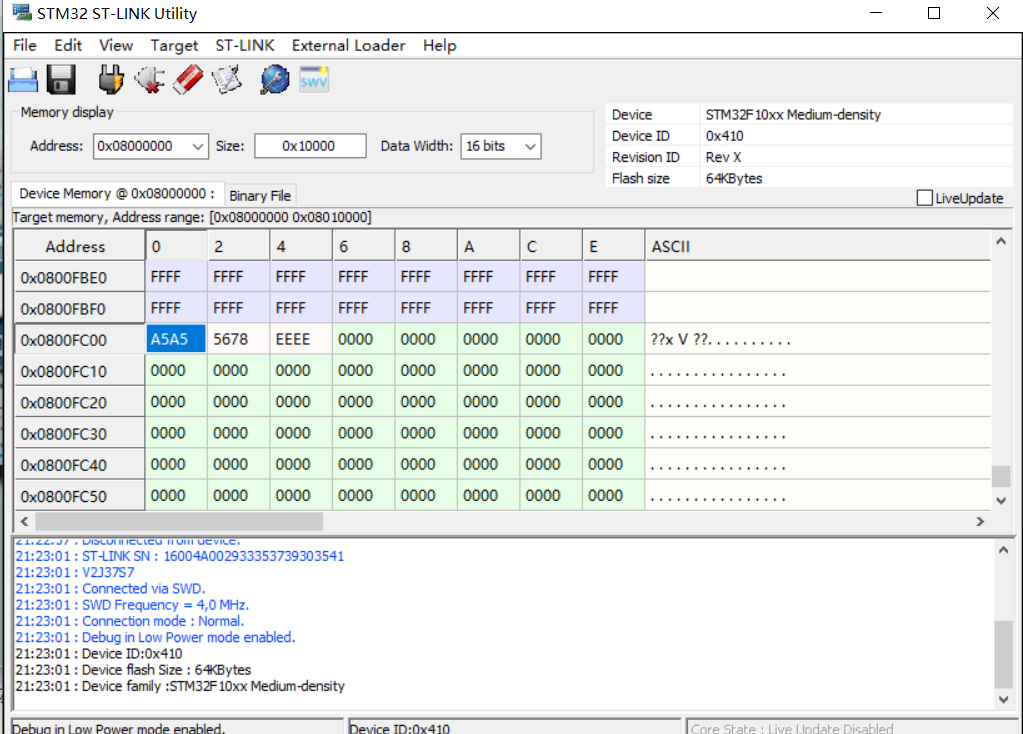Image resolution: width=1023 pixels, height=734 pixels.
Task: Switch to the Device Memory tab
Action: [x=117, y=194]
